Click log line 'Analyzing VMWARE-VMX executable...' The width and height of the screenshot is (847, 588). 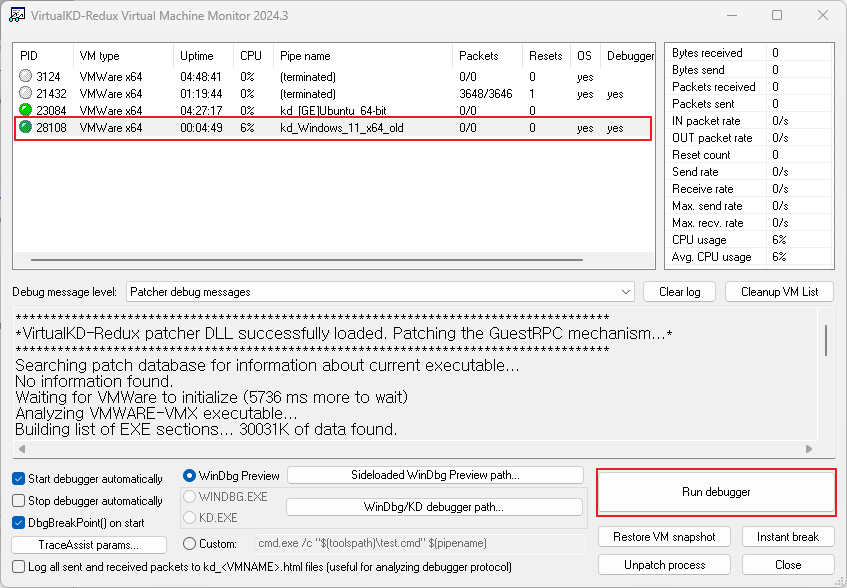[156, 414]
